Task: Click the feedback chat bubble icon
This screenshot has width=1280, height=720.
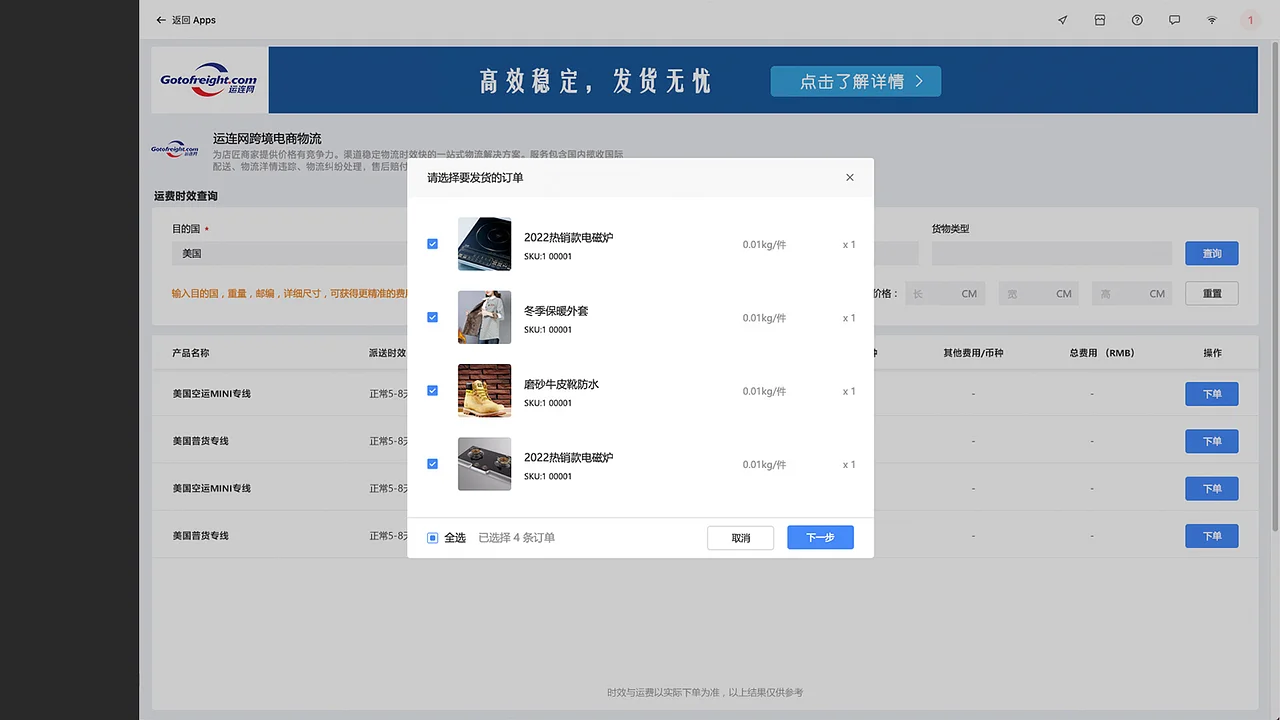Action: click(x=1175, y=20)
